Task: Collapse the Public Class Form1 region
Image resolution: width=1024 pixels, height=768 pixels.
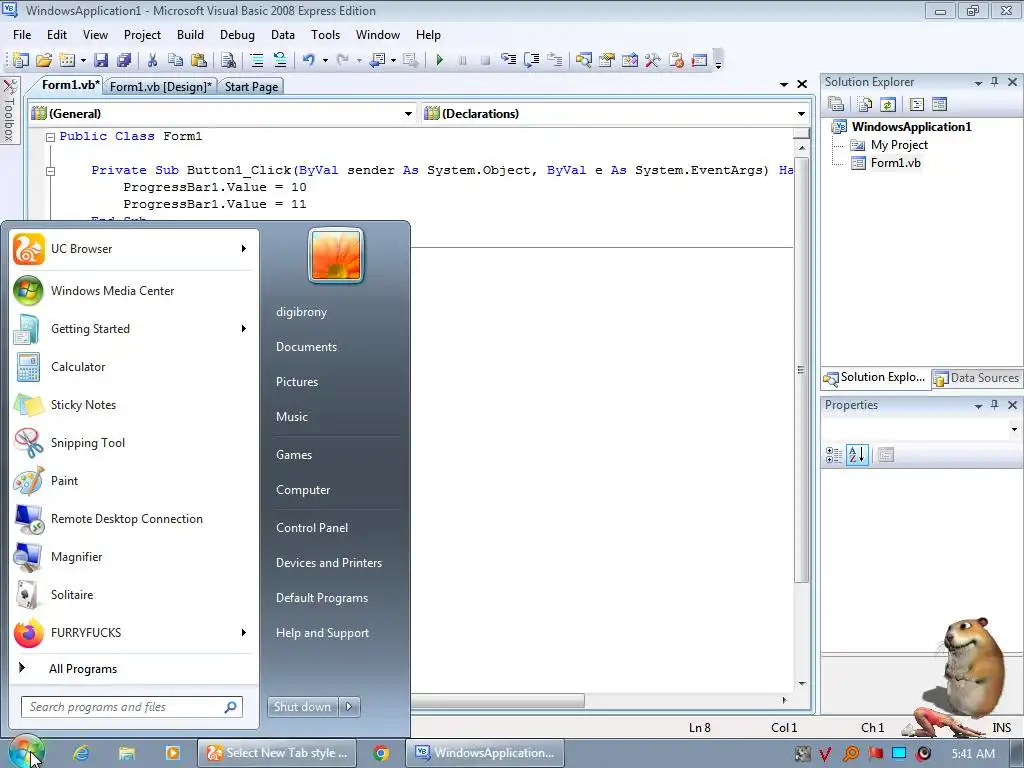Action: pyautogui.click(x=50, y=136)
